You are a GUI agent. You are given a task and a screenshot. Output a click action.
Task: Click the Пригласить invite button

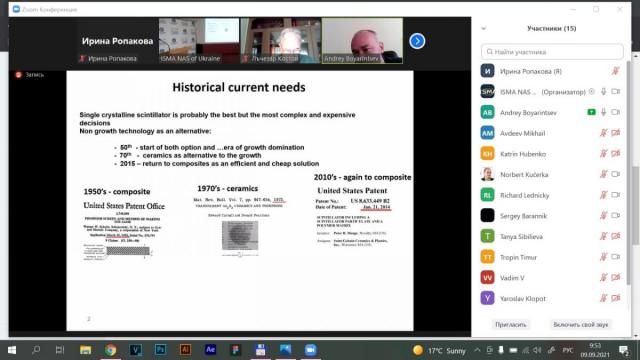click(511, 324)
